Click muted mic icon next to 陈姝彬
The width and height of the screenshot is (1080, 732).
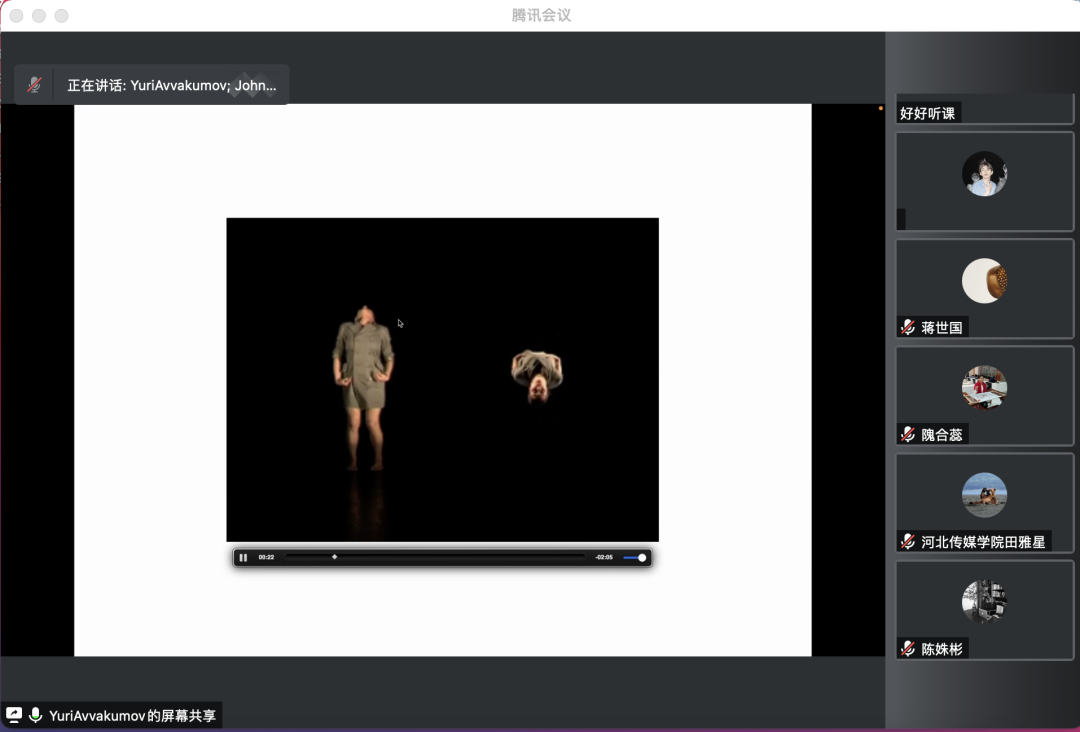908,648
